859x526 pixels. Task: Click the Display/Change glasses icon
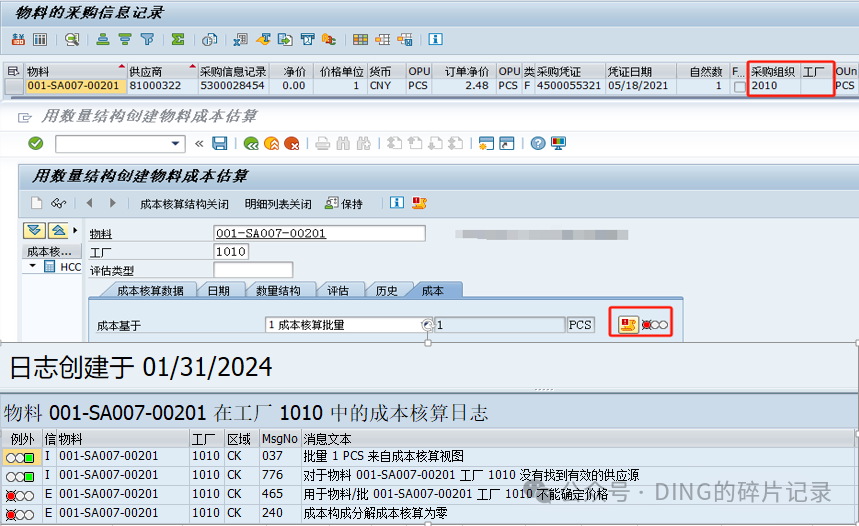click(59, 203)
